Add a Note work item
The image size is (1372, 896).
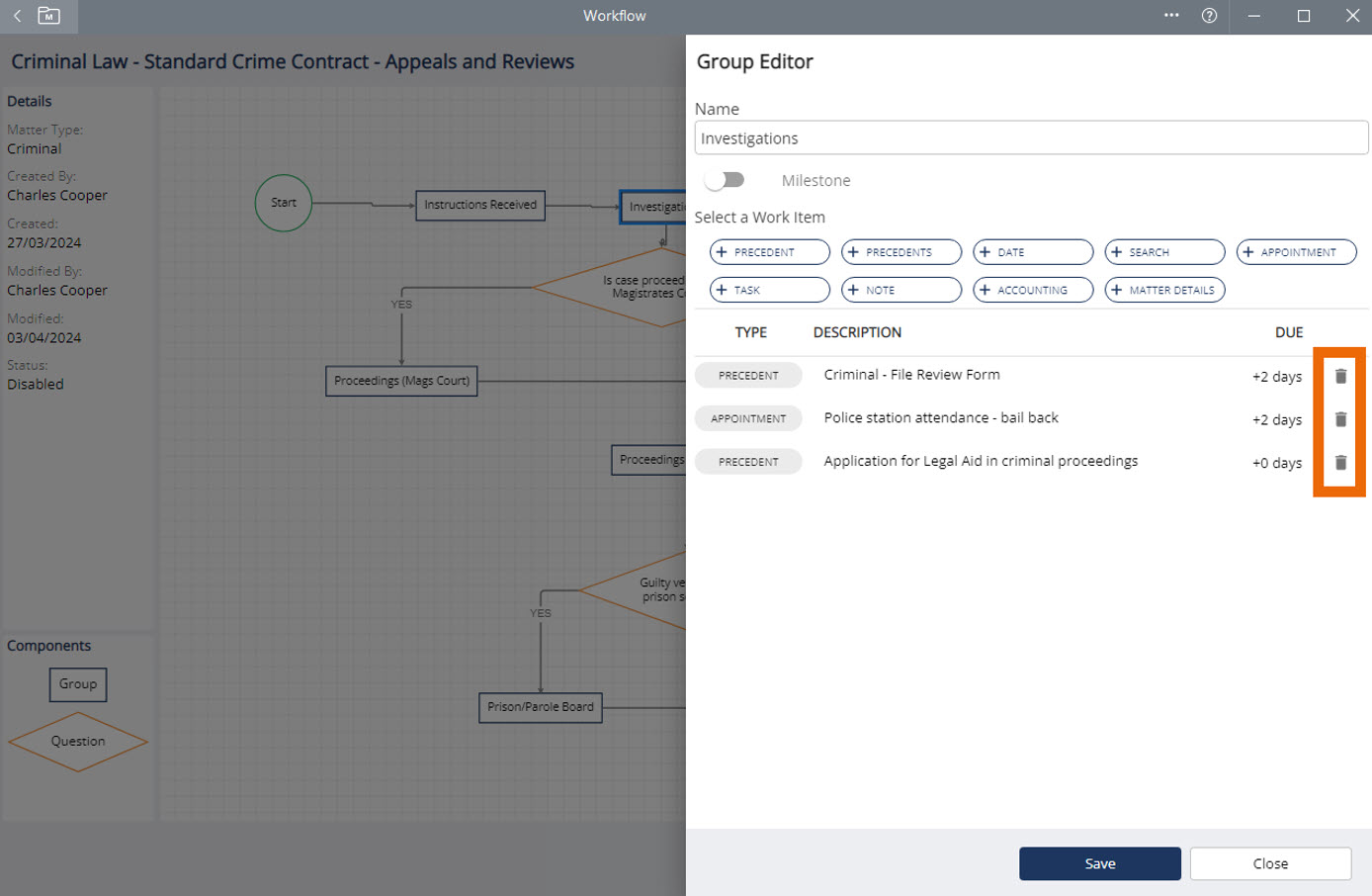[x=900, y=290]
